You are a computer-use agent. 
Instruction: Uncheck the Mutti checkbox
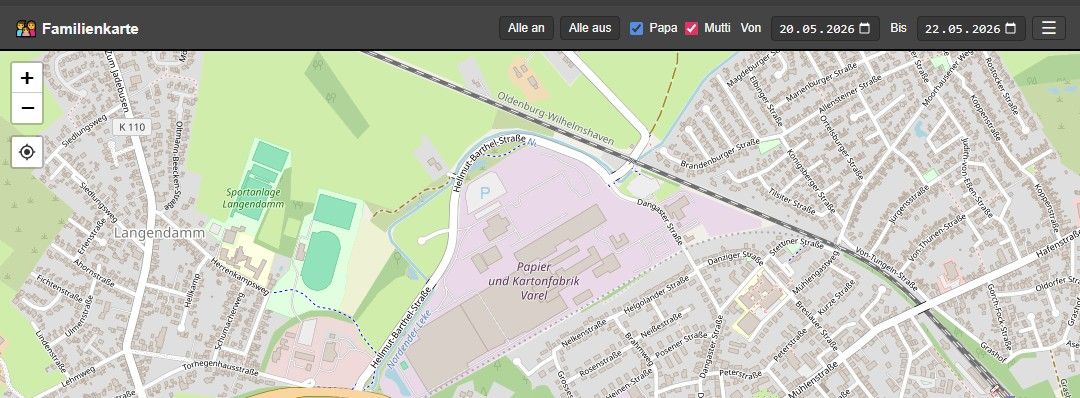point(691,28)
